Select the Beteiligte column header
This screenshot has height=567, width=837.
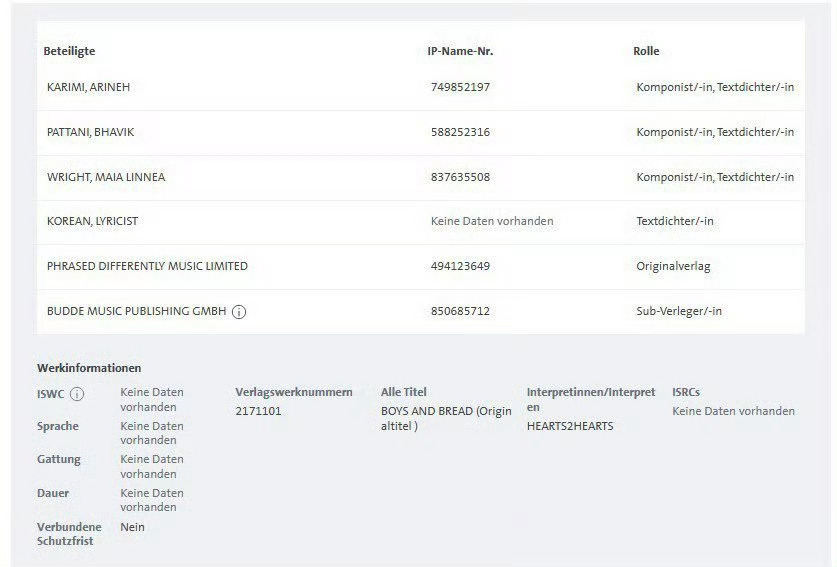pos(69,51)
